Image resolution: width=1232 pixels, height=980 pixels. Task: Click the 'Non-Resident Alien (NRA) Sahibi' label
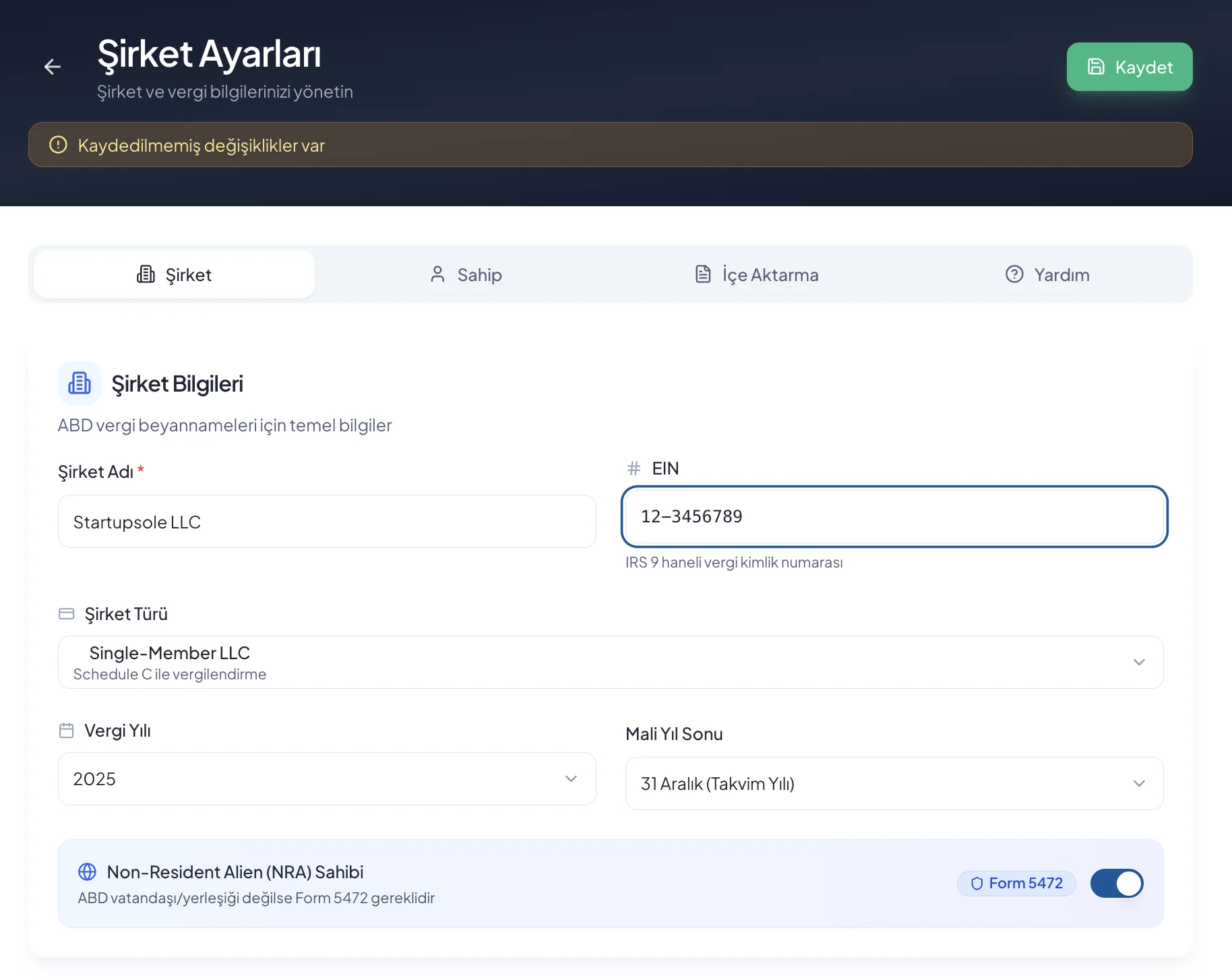[235, 872]
